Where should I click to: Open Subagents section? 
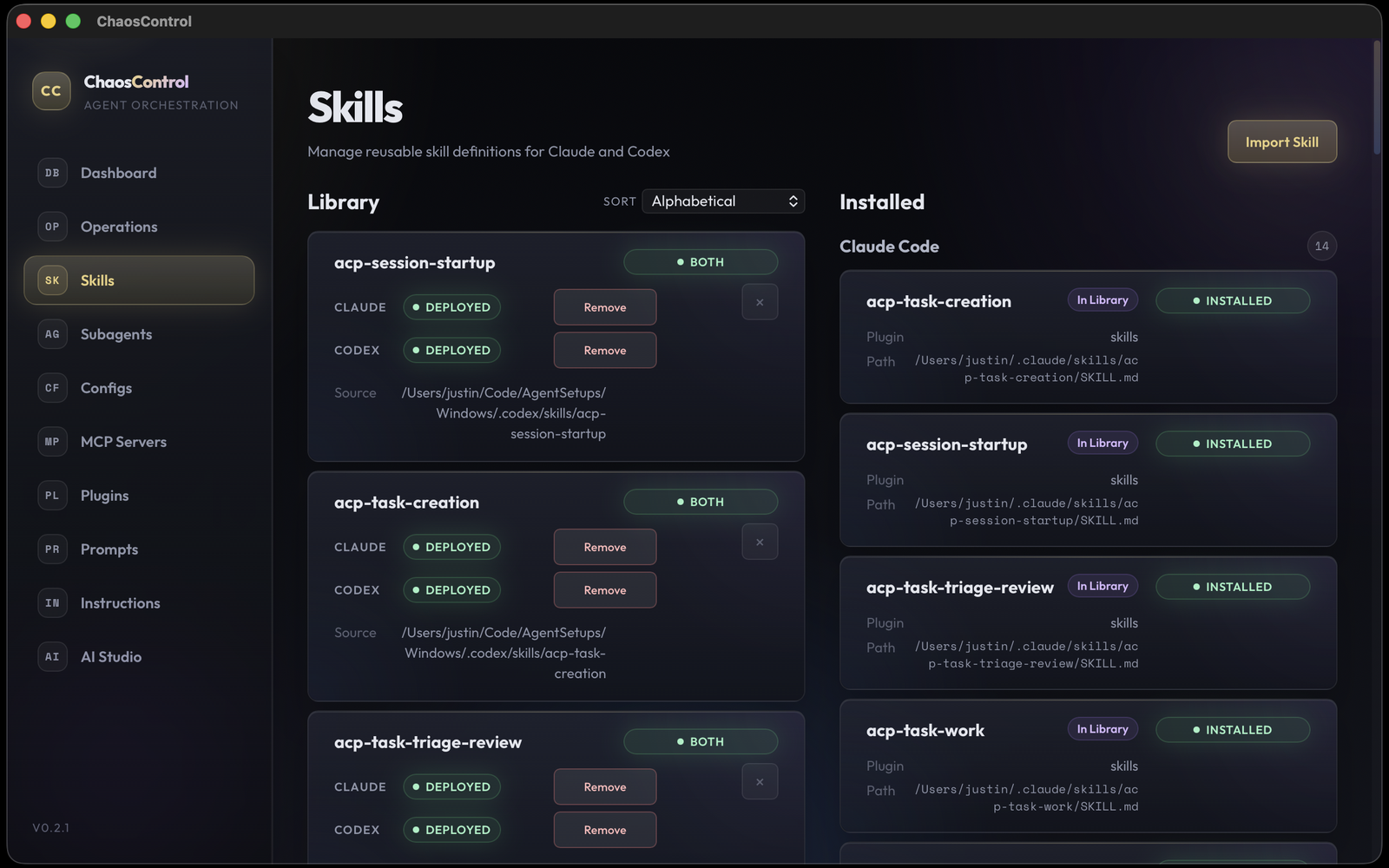[139, 334]
